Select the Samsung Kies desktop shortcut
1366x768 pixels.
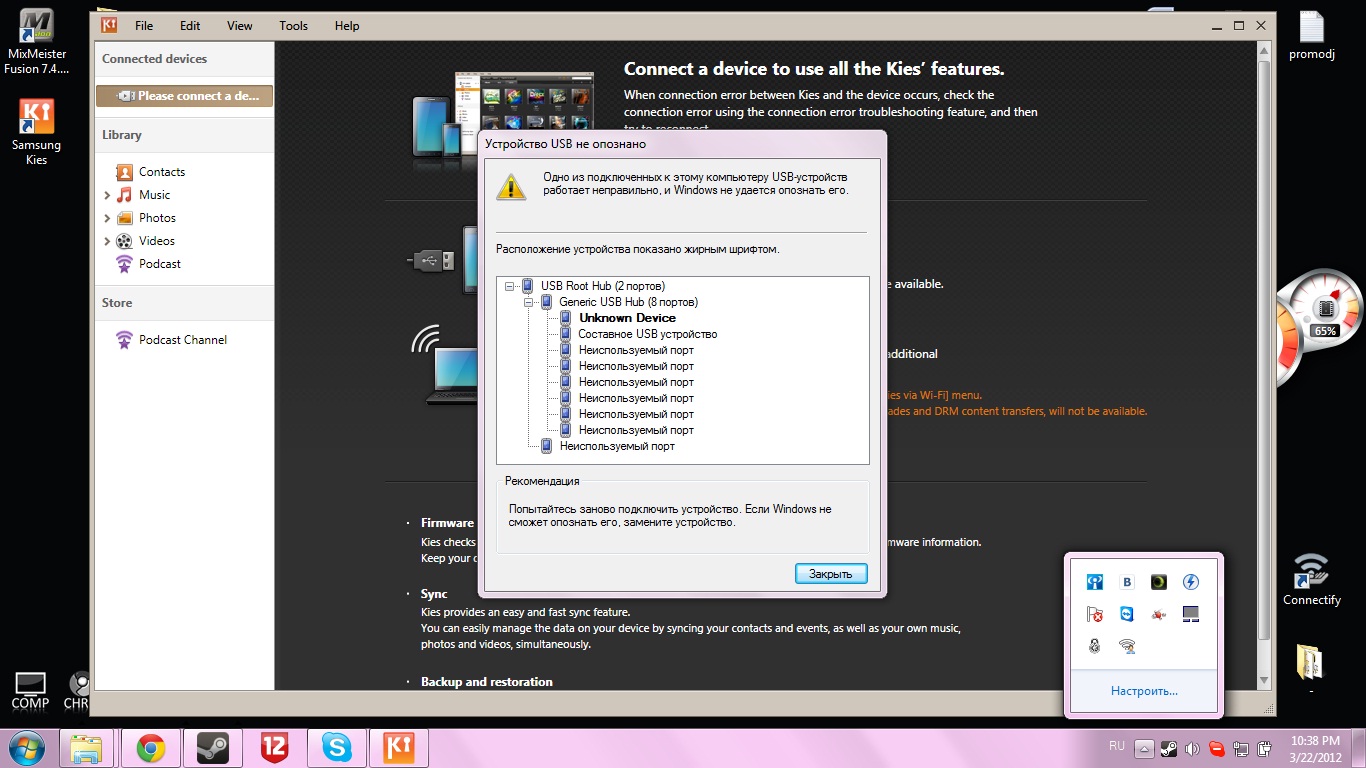click(37, 133)
